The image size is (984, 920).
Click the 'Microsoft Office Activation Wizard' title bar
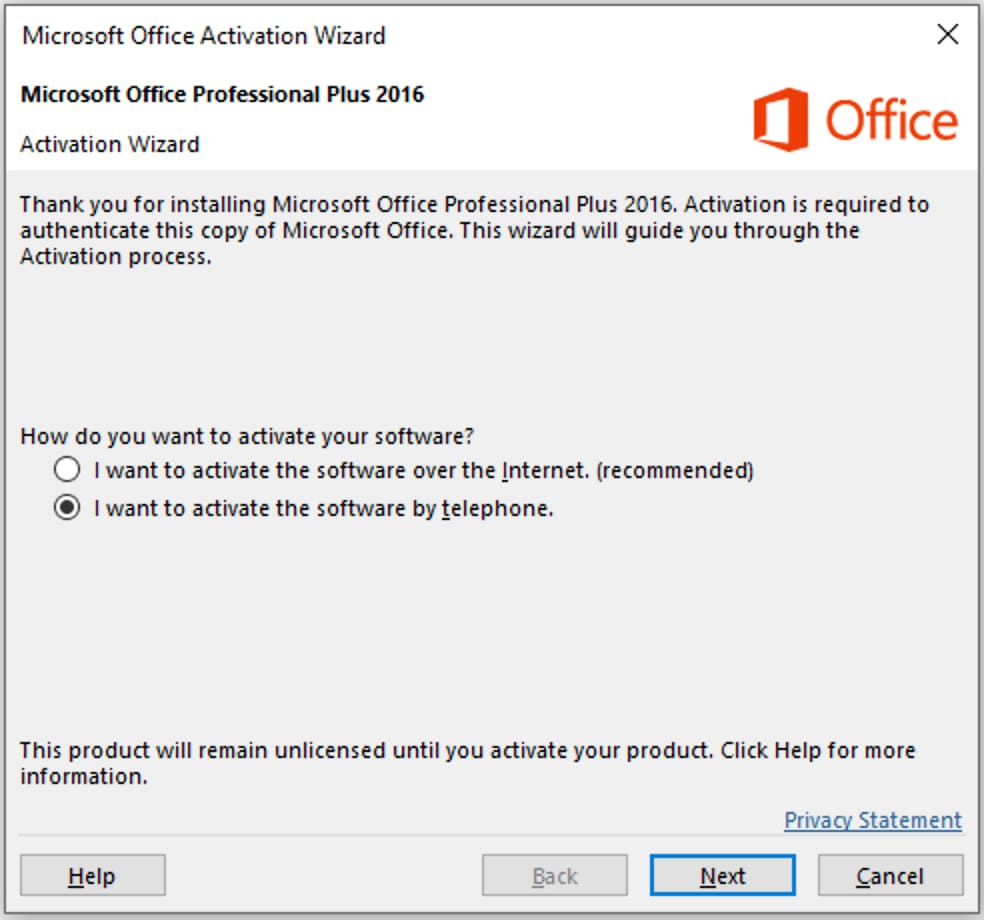tap(204, 36)
